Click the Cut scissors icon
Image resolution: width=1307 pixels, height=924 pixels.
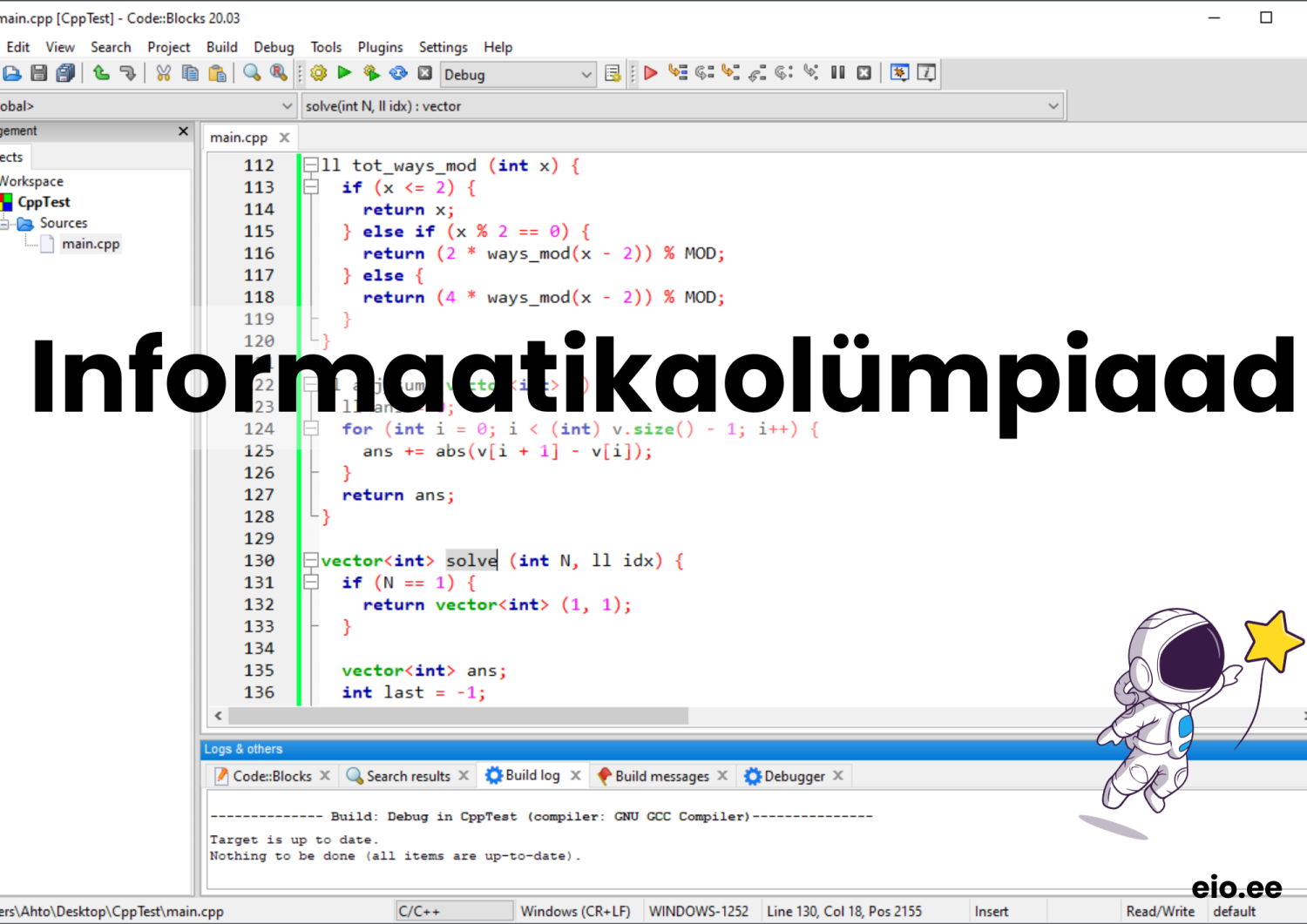coord(163,73)
